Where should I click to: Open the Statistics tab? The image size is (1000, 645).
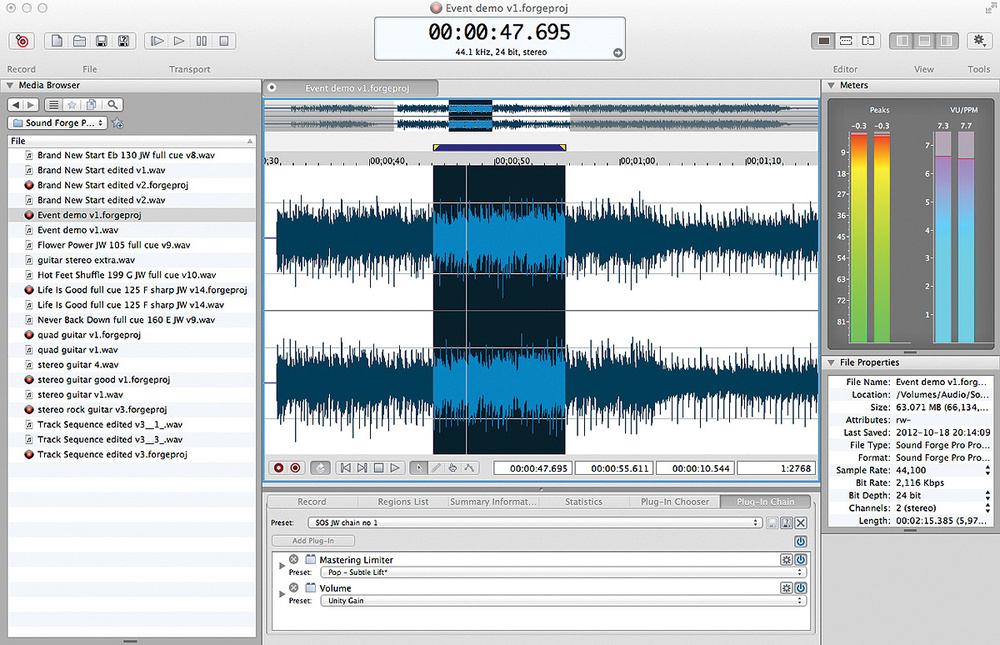click(583, 502)
